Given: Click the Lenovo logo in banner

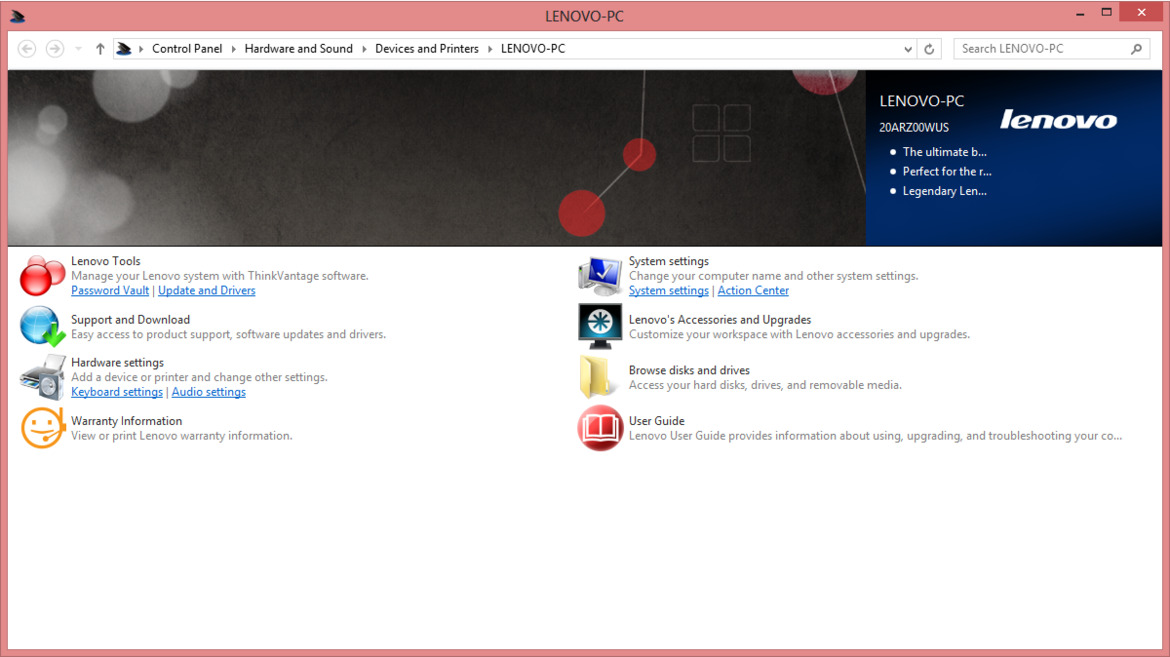Looking at the screenshot, I should (x=1058, y=119).
